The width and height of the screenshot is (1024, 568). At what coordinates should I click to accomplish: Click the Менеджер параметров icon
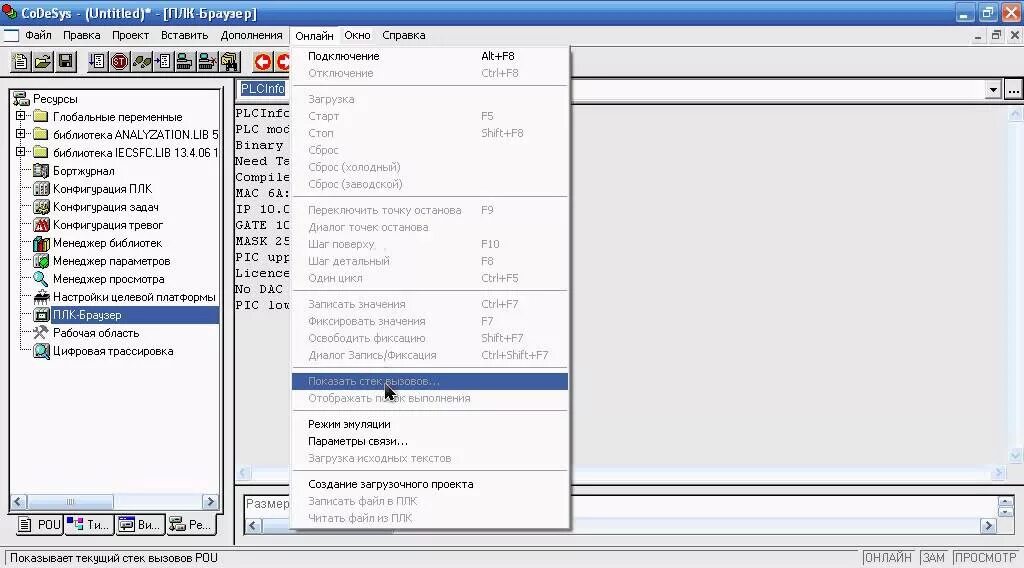coord(41,261)
